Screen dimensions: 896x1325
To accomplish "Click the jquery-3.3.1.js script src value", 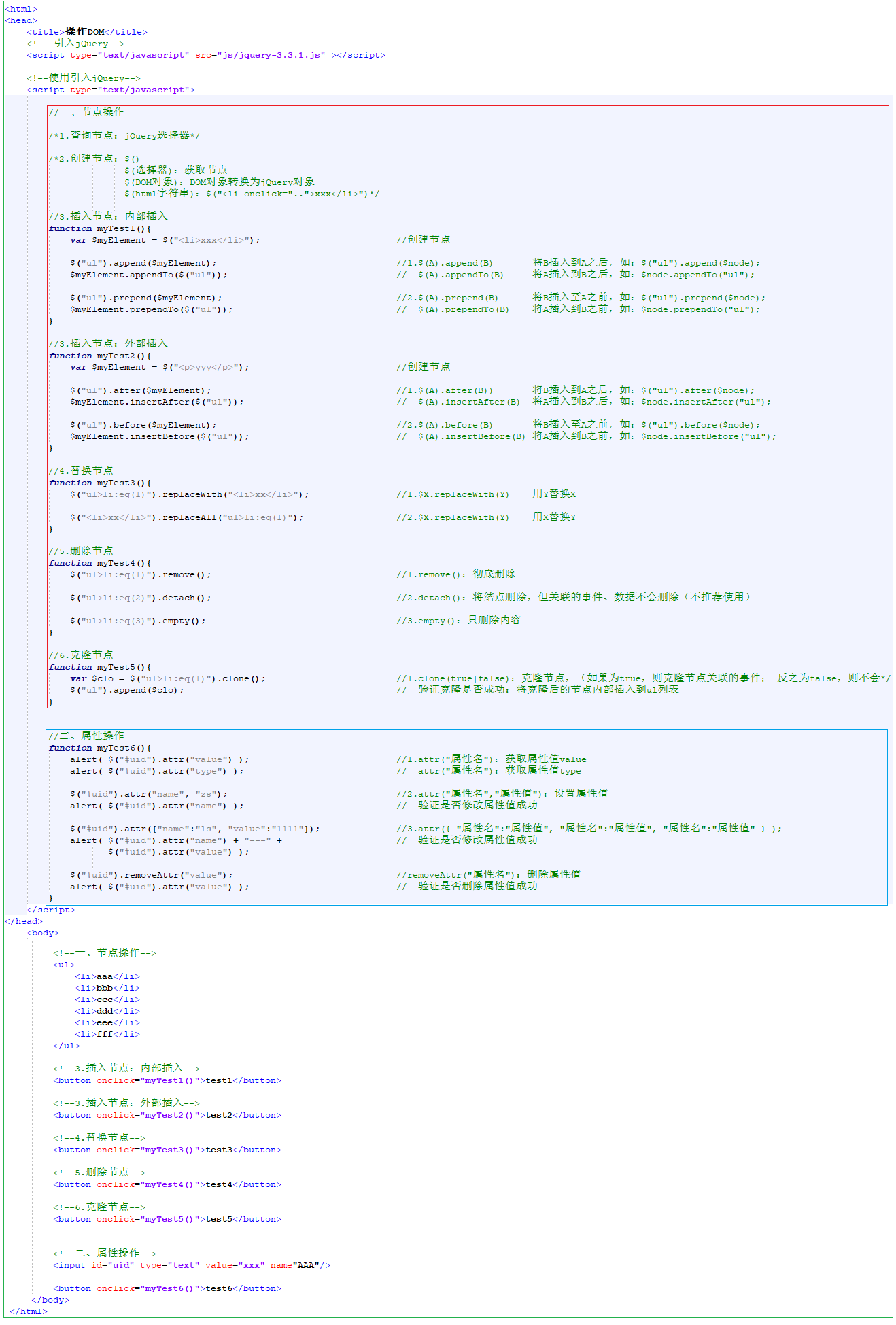I will (x=271, y=55).
